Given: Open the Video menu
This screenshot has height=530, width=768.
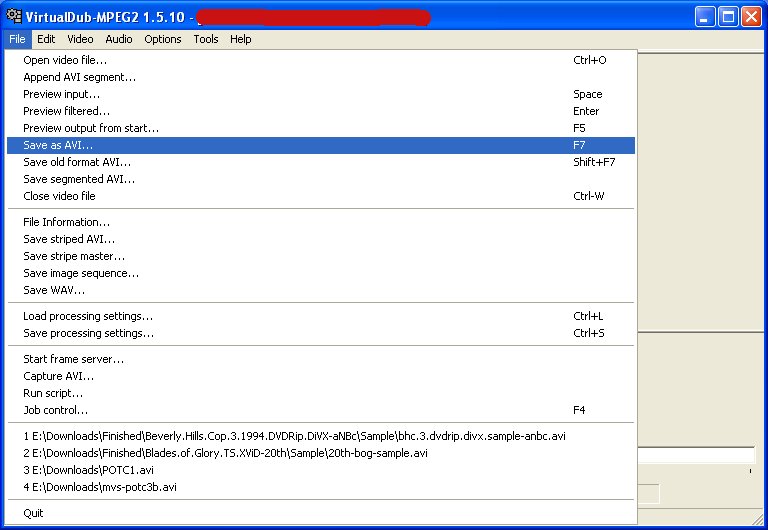Looking at the screenshot, I should pos(80,39).
